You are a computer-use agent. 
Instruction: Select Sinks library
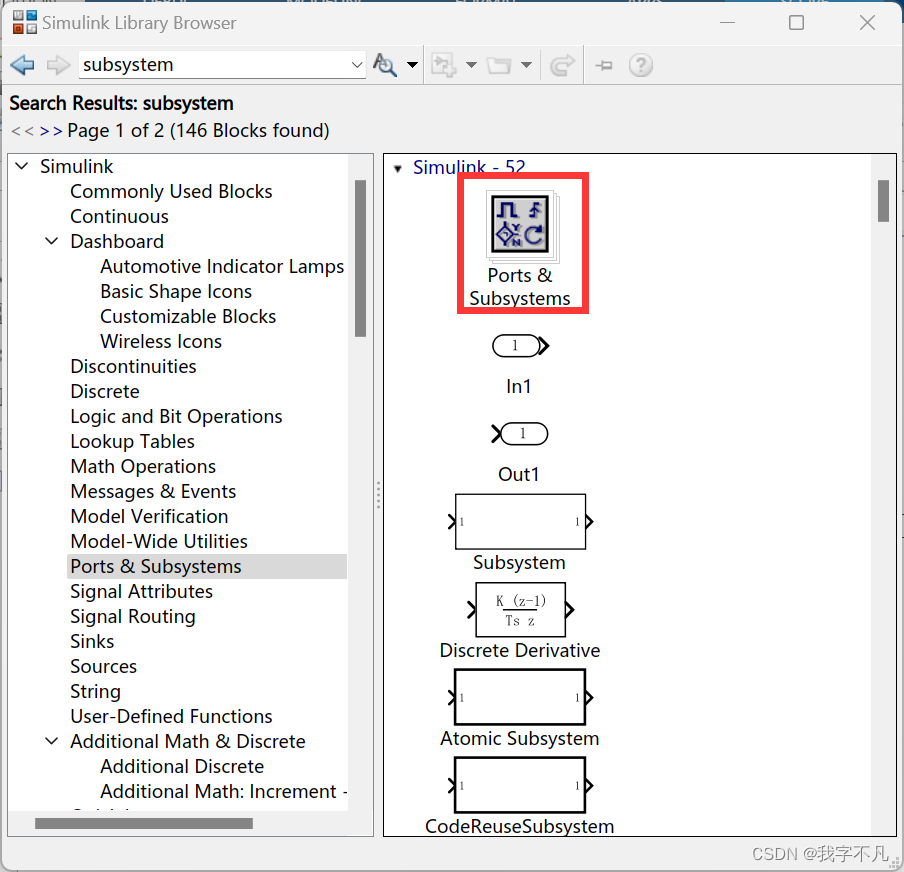pyautogui.click(x=92, y=641)
